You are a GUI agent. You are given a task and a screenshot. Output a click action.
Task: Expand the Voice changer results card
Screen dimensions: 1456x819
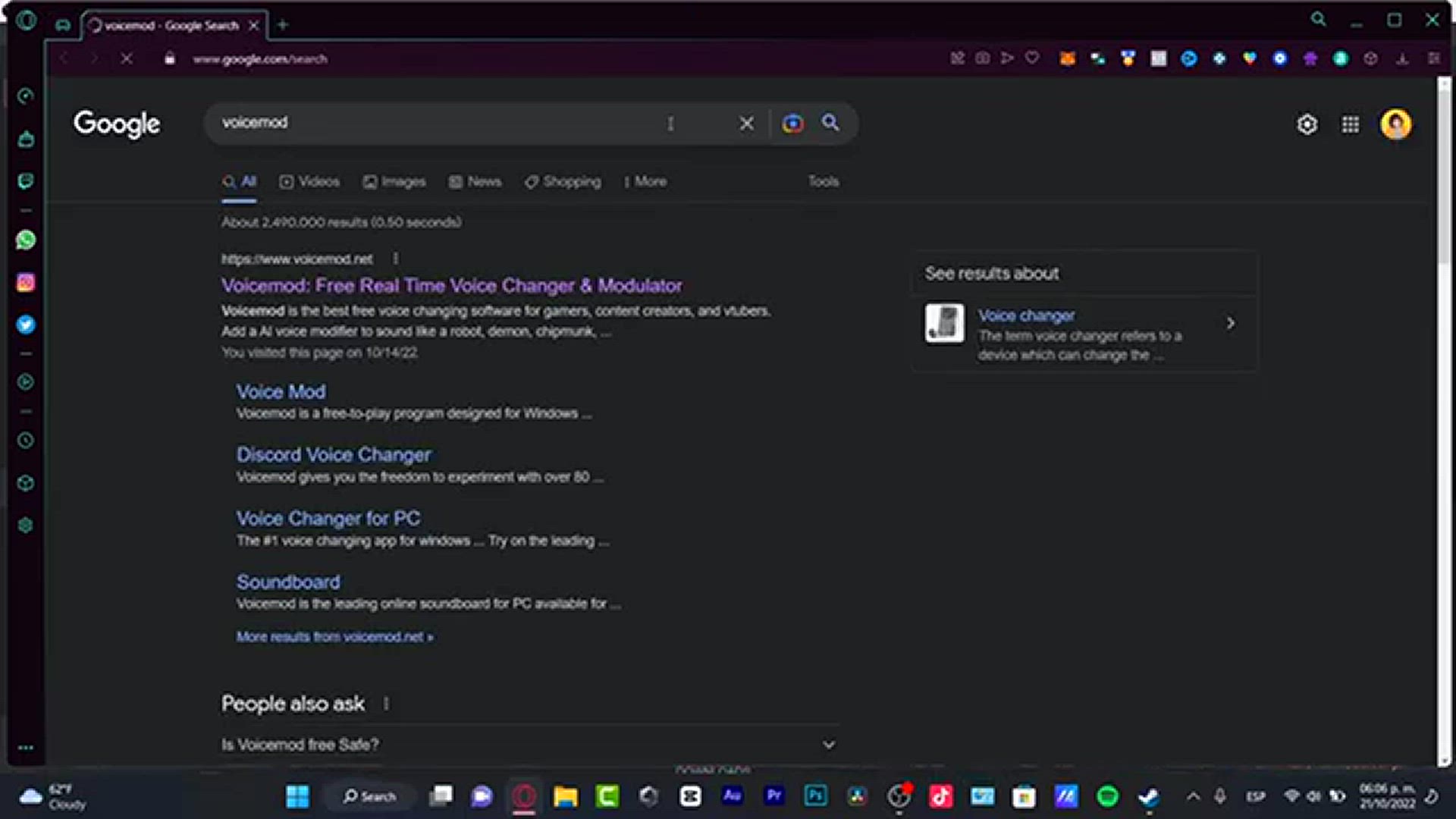1230,324
